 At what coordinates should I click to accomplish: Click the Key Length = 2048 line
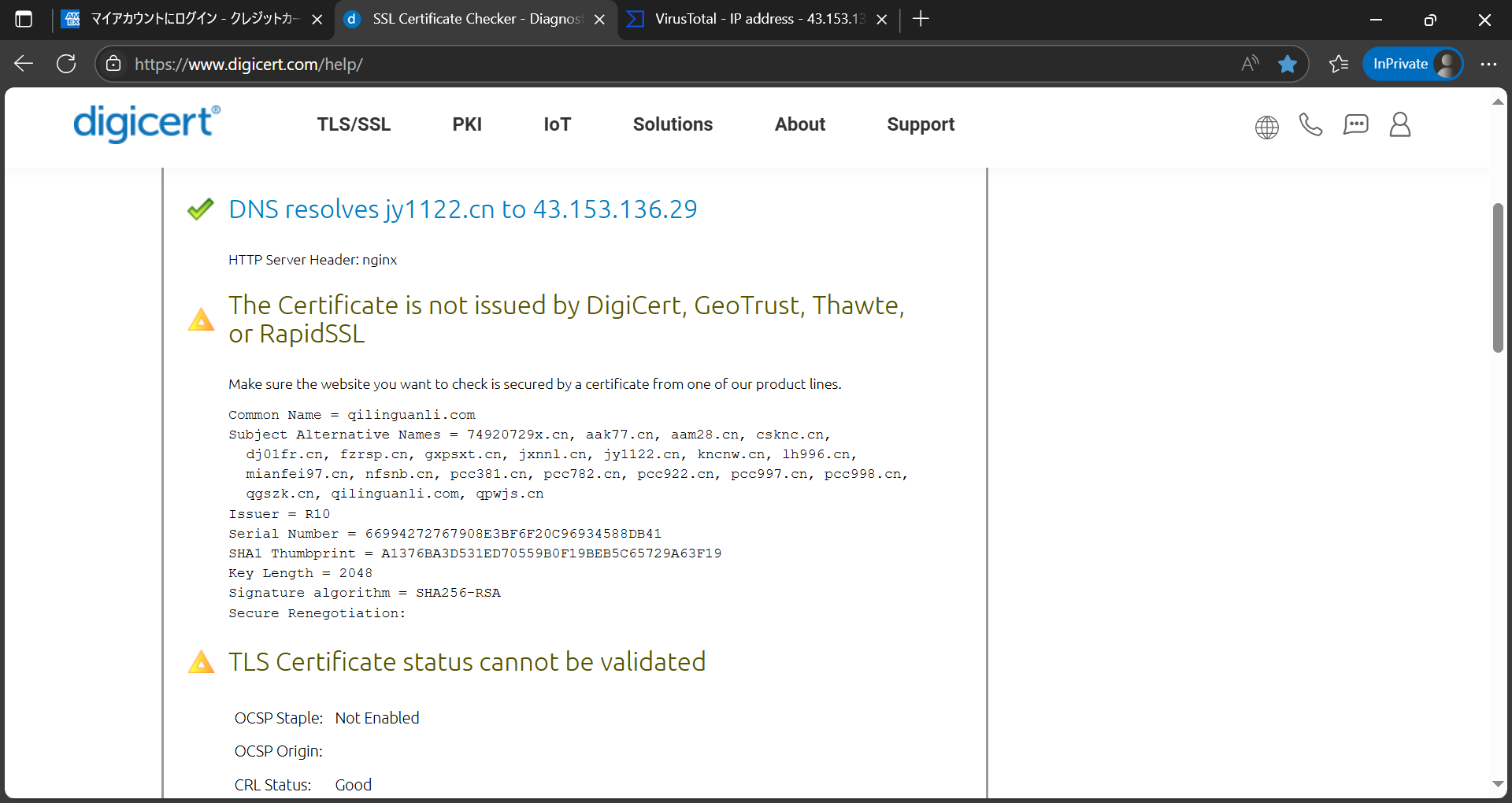tap(301, 573)
